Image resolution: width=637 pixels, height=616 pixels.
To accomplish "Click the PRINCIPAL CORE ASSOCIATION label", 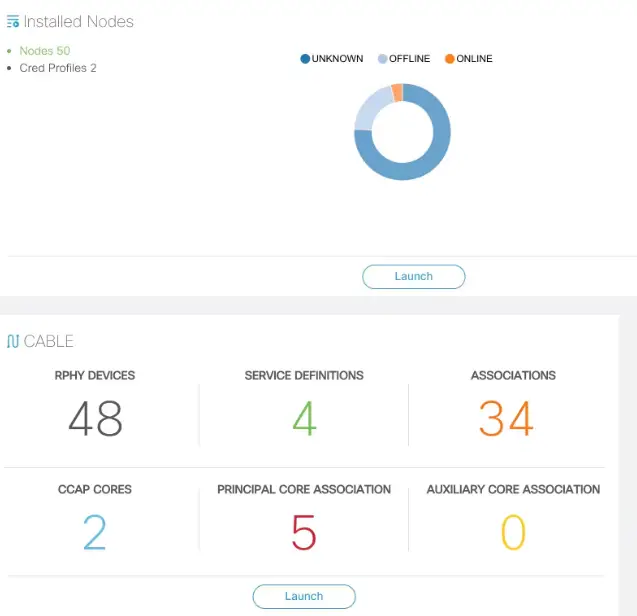I will [x=304, y=489].
